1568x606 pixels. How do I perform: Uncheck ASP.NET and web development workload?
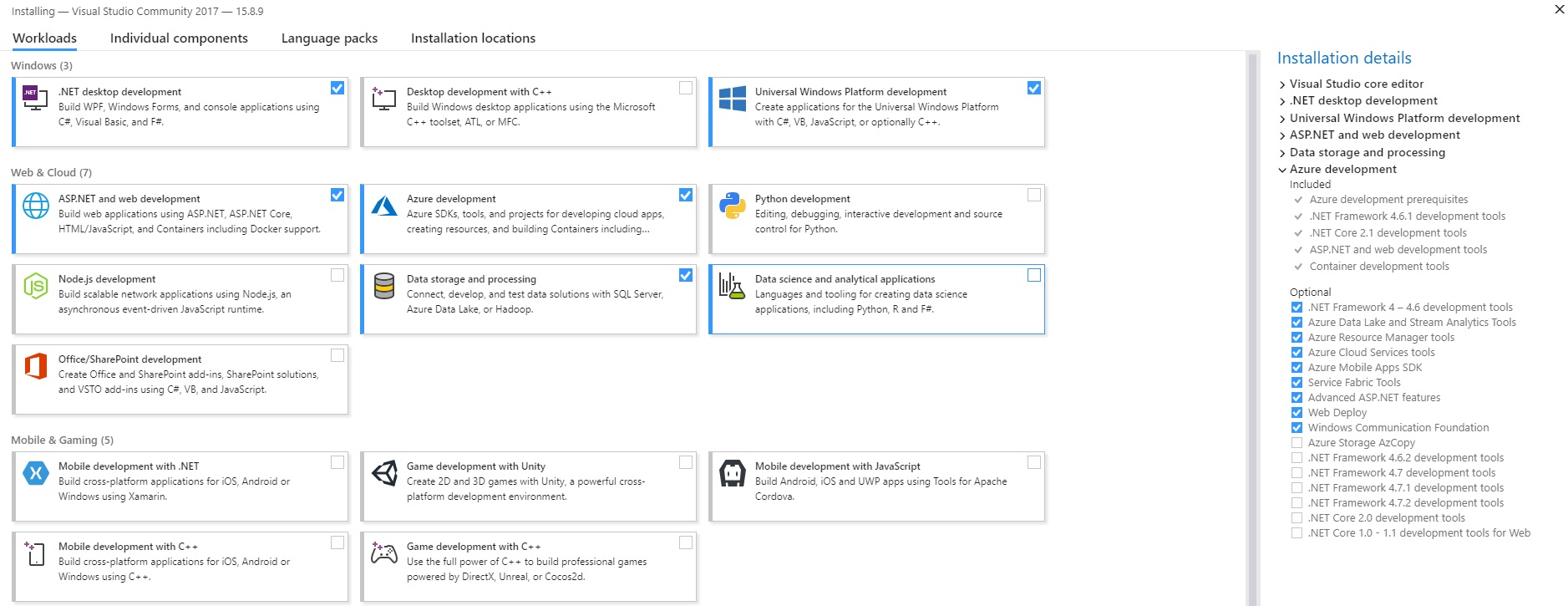(337, 195)
